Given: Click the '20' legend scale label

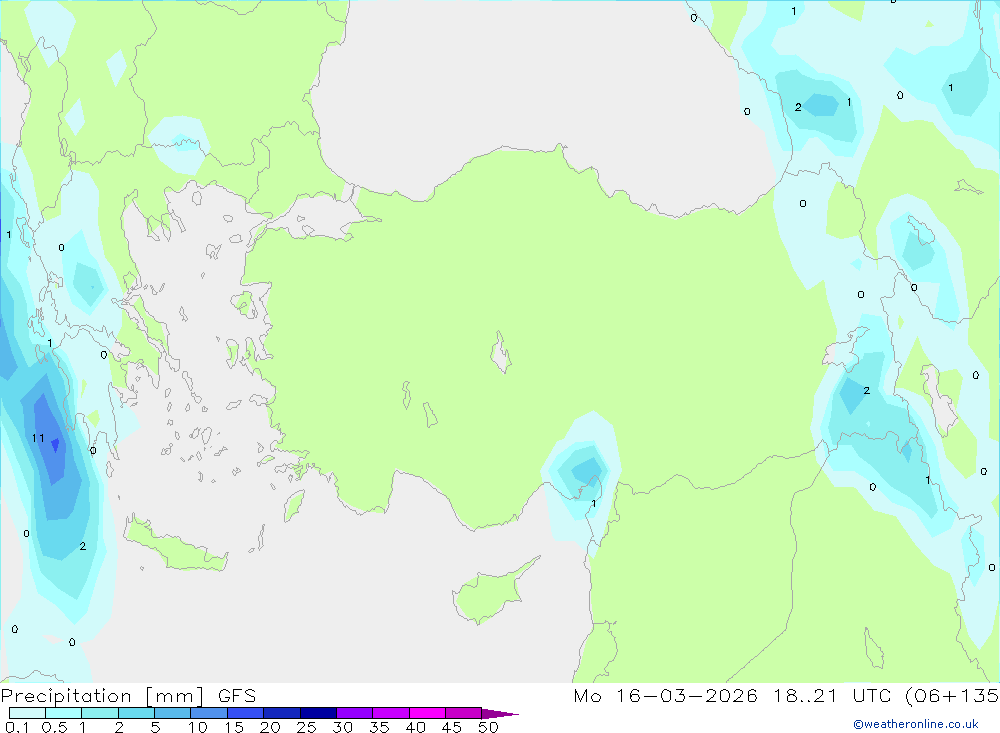Looking at the screenshot, I should (x=270, y=727).
